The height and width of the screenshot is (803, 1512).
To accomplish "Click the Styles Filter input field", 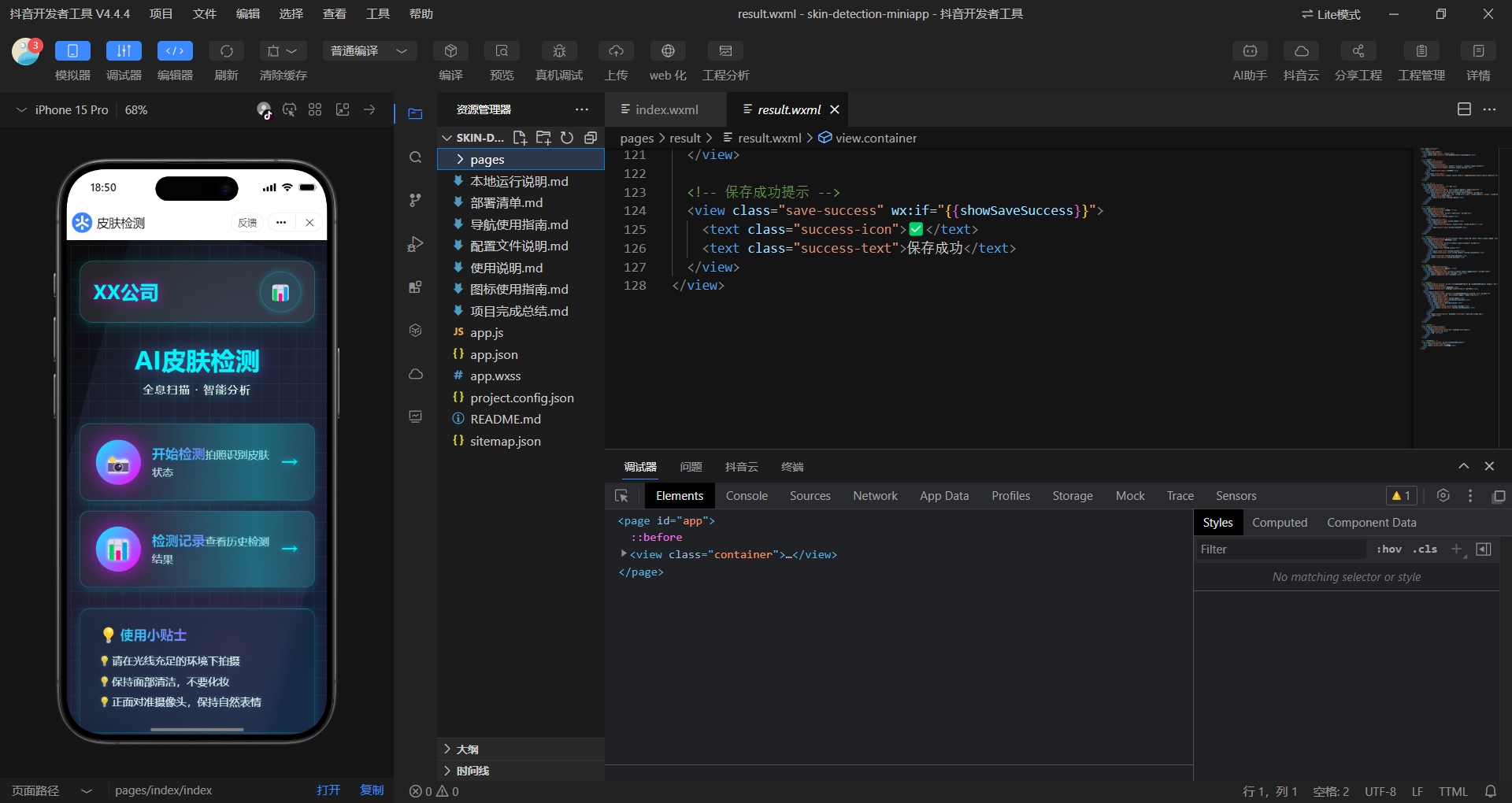I will point(1280,550).
